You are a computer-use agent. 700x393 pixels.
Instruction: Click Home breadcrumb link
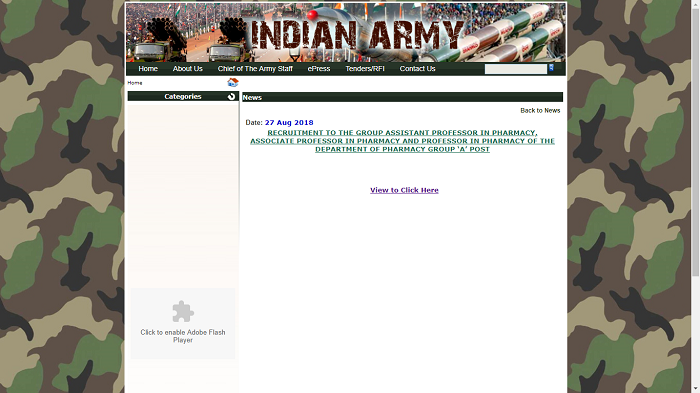click(135, 83)
